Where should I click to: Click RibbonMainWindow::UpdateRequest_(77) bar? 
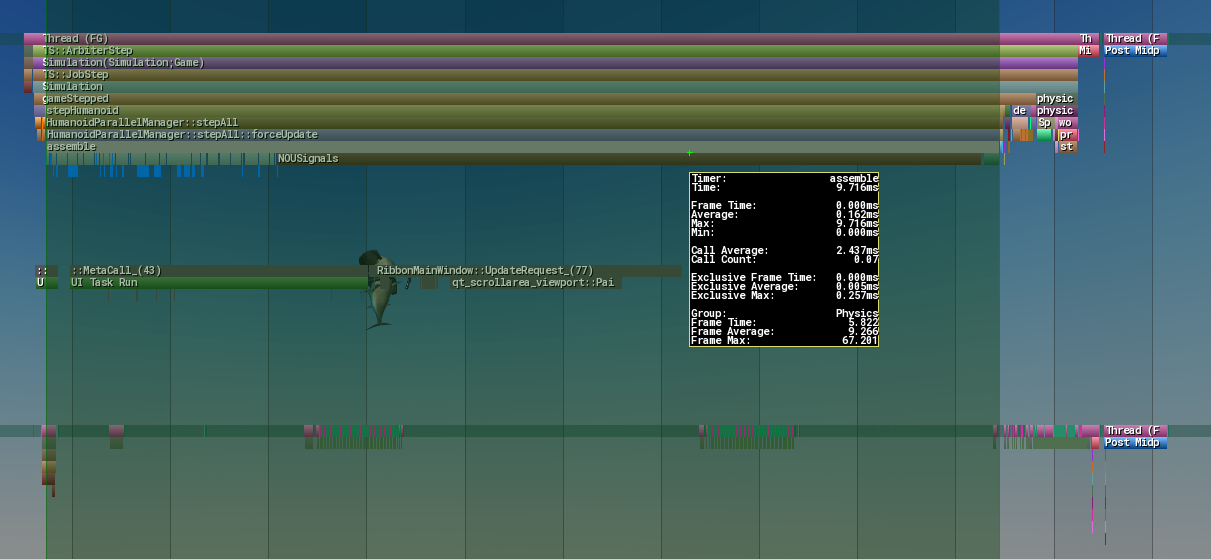pos(527,270)
